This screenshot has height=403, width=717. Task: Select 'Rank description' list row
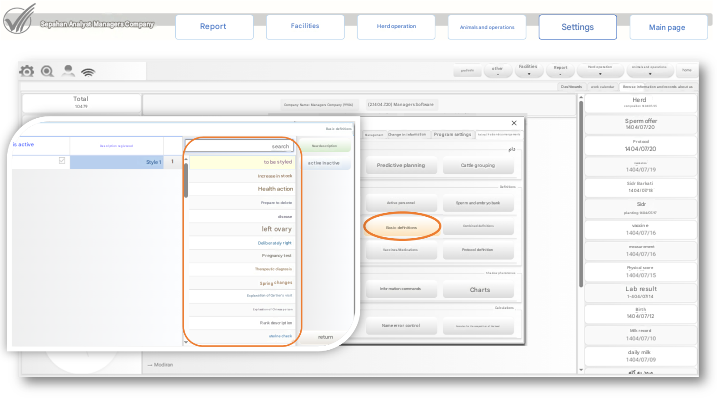(x=241, y=322)
